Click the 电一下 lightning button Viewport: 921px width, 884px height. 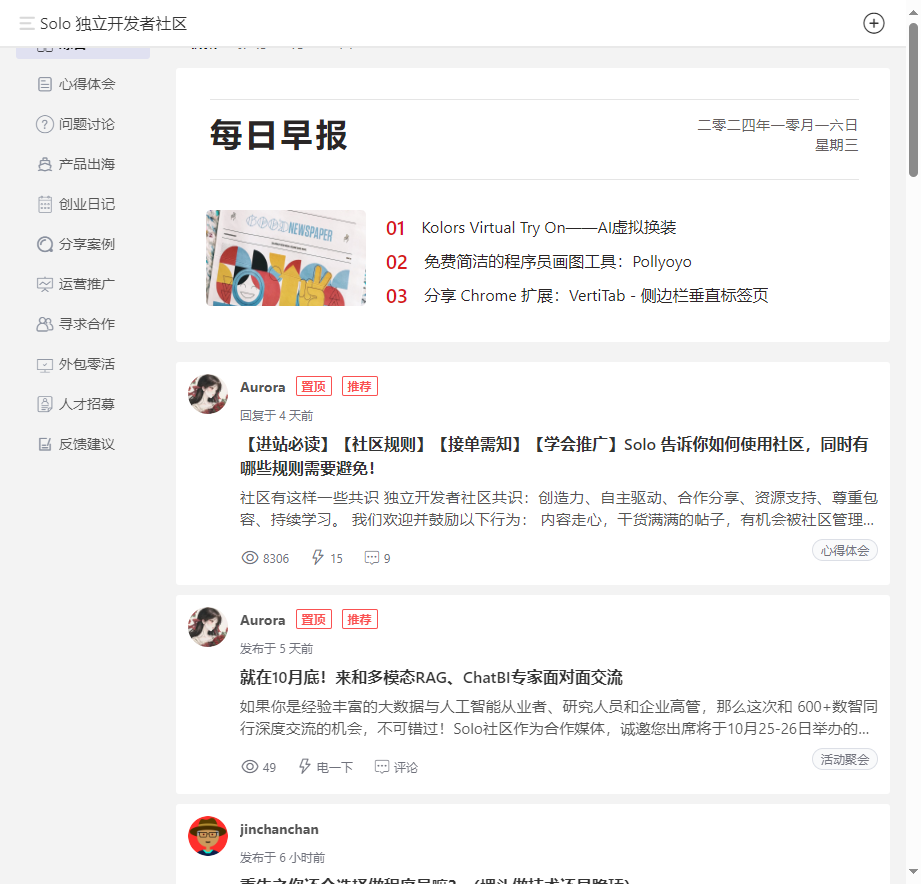click(326, 767)
